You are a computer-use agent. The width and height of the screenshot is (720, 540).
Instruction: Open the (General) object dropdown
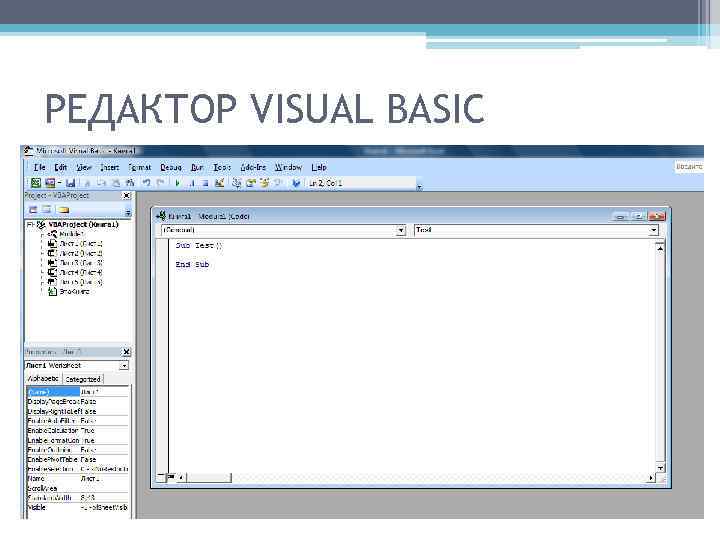[400, 230]
